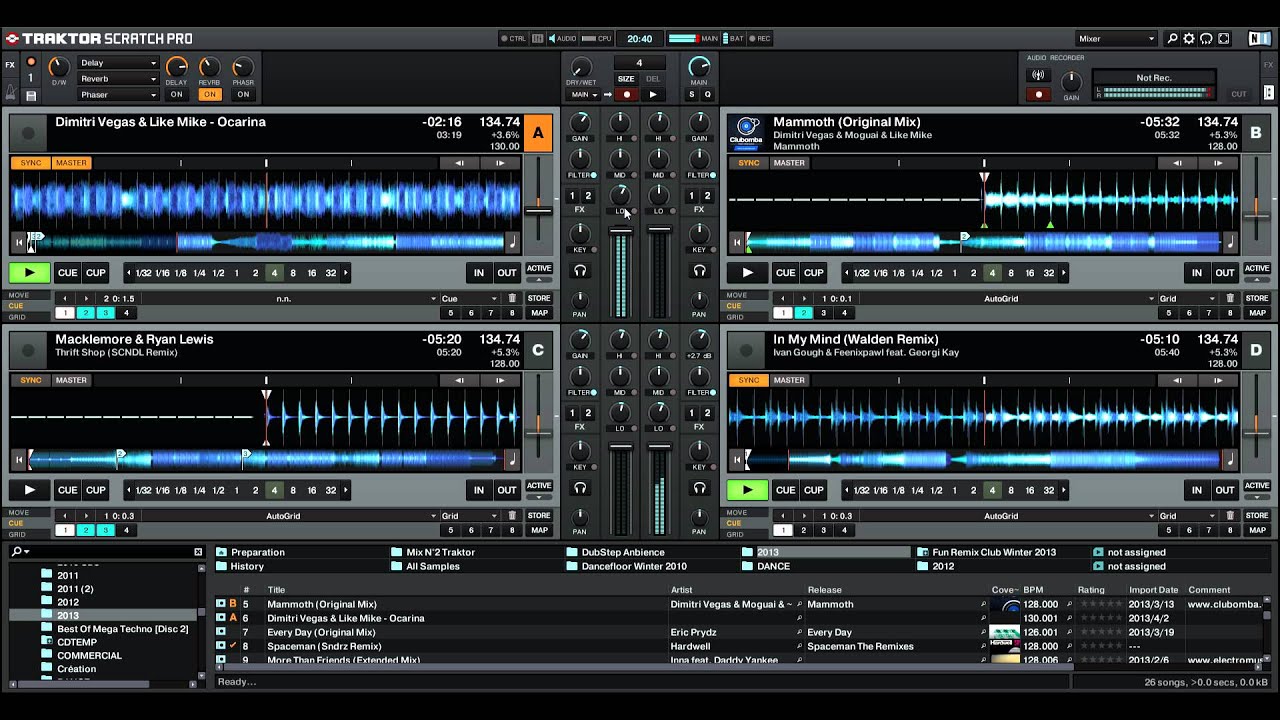Toggle SYNC on Deck A

coord(31,163)
